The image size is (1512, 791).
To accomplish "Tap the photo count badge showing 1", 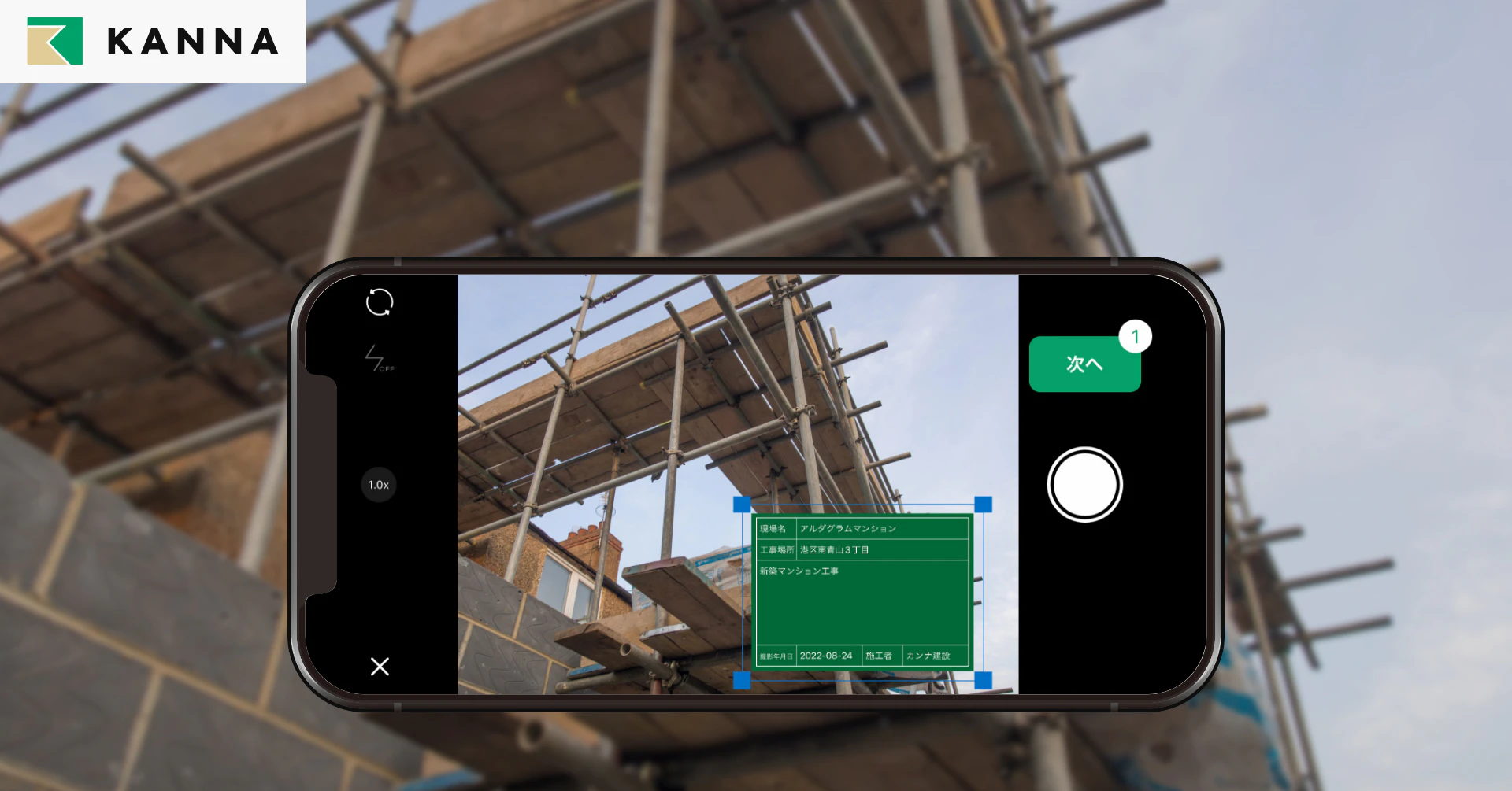I will [x=1135, y=337].
